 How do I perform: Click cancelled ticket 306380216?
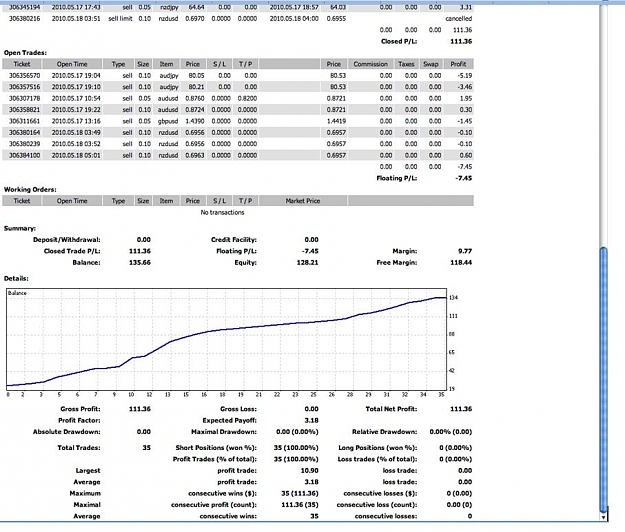238,18
